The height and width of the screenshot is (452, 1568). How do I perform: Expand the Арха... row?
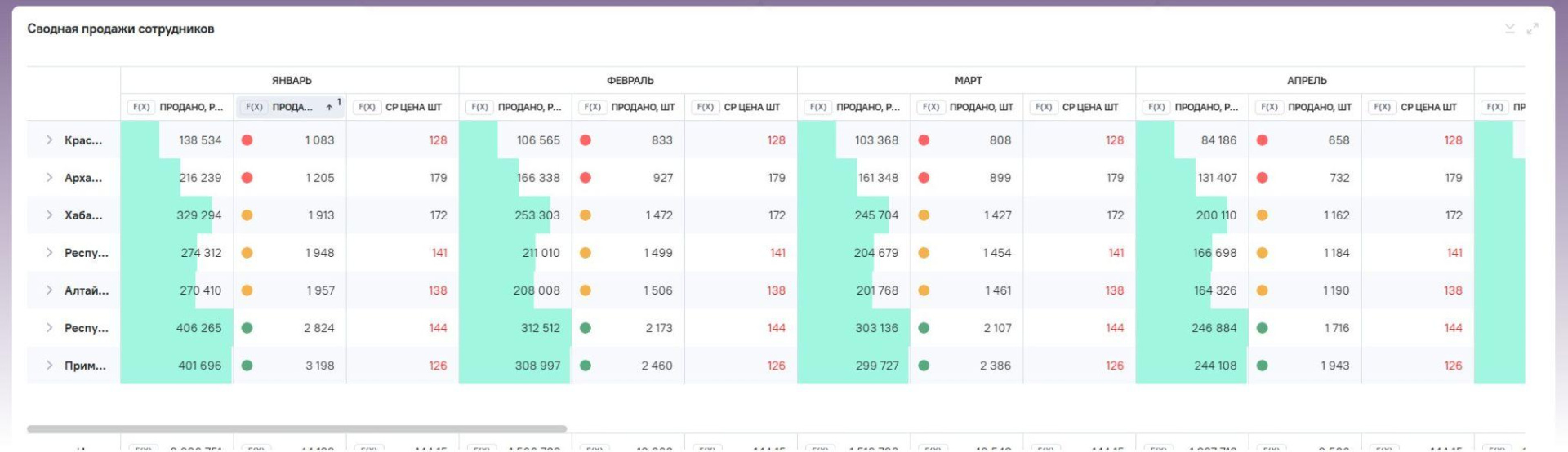click(x=50, y=178)
